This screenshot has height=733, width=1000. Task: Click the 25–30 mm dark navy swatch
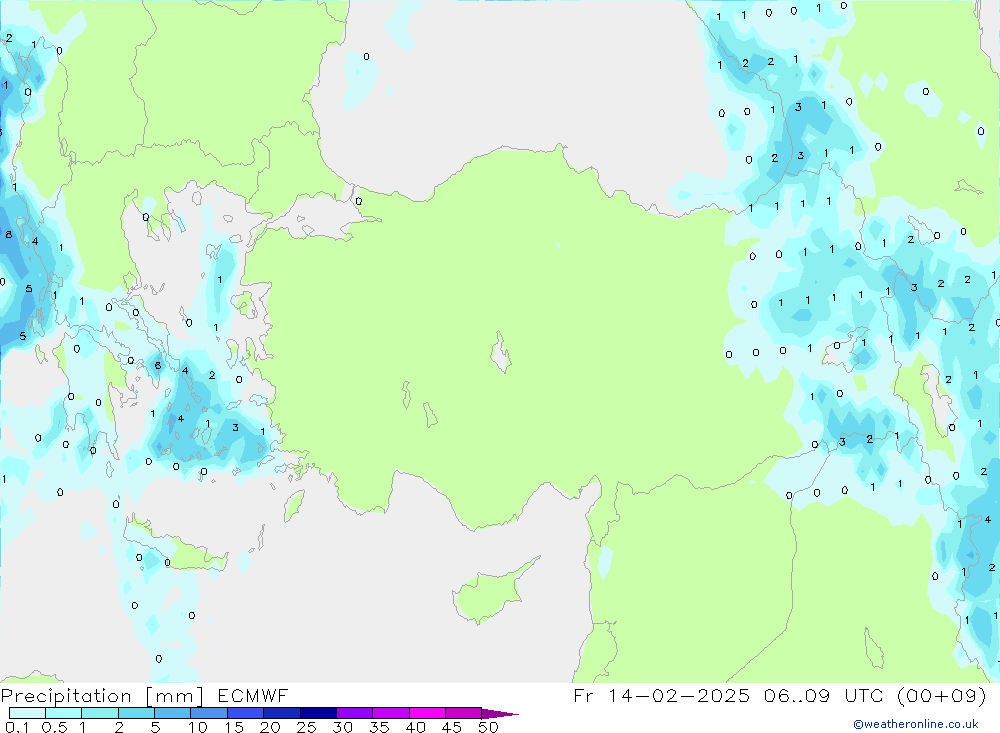tap(318, 713)
